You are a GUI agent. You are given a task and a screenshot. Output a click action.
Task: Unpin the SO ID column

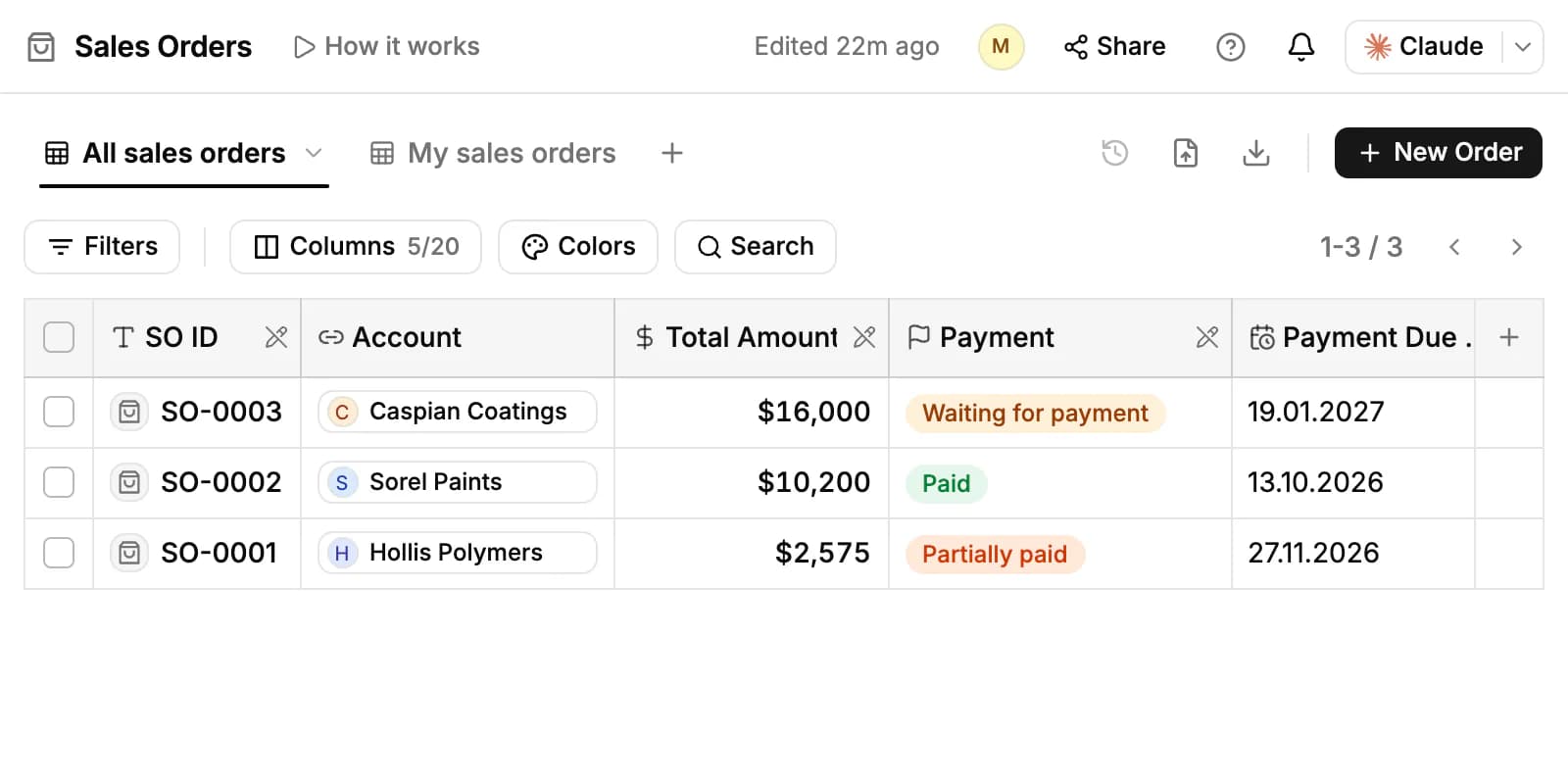[x=276, y=337]
